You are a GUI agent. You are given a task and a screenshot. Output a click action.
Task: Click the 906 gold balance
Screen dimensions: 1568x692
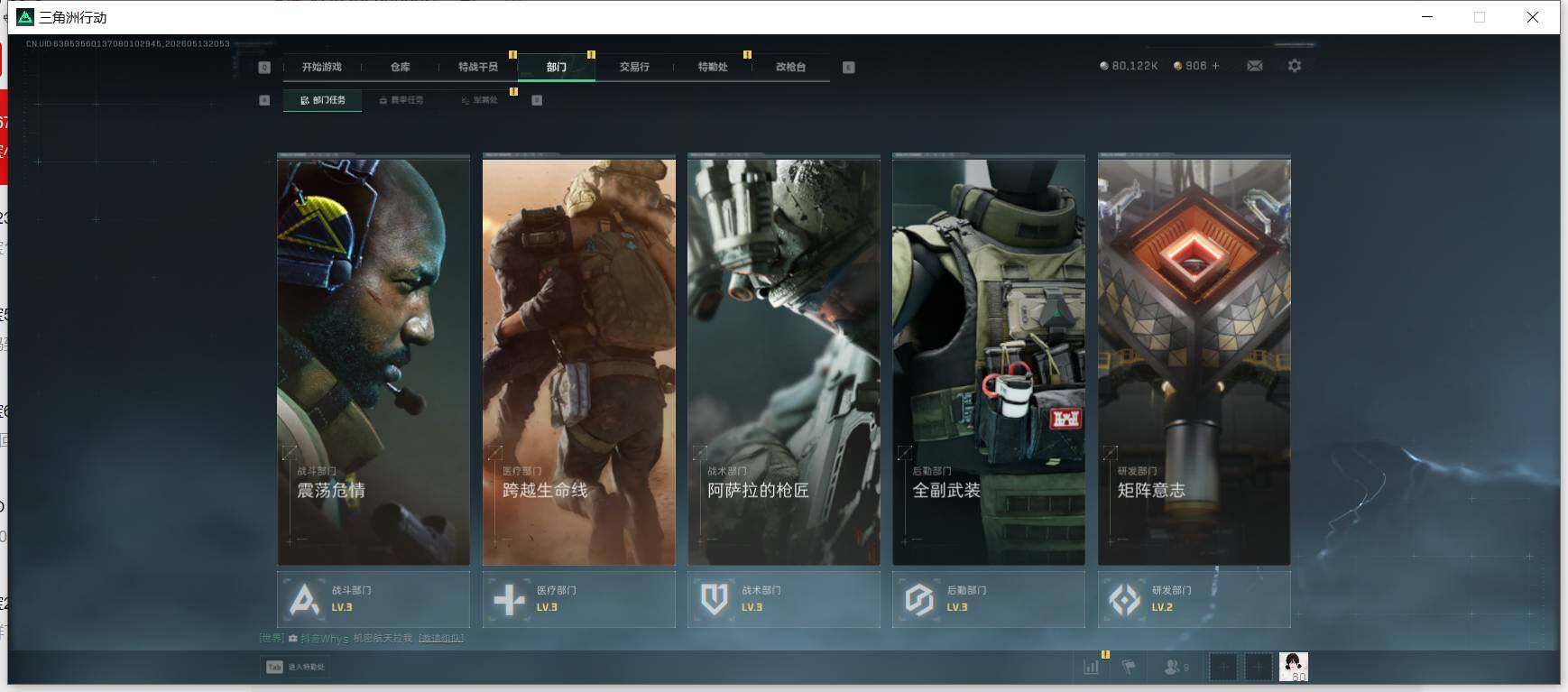[x=1196, y=66]
